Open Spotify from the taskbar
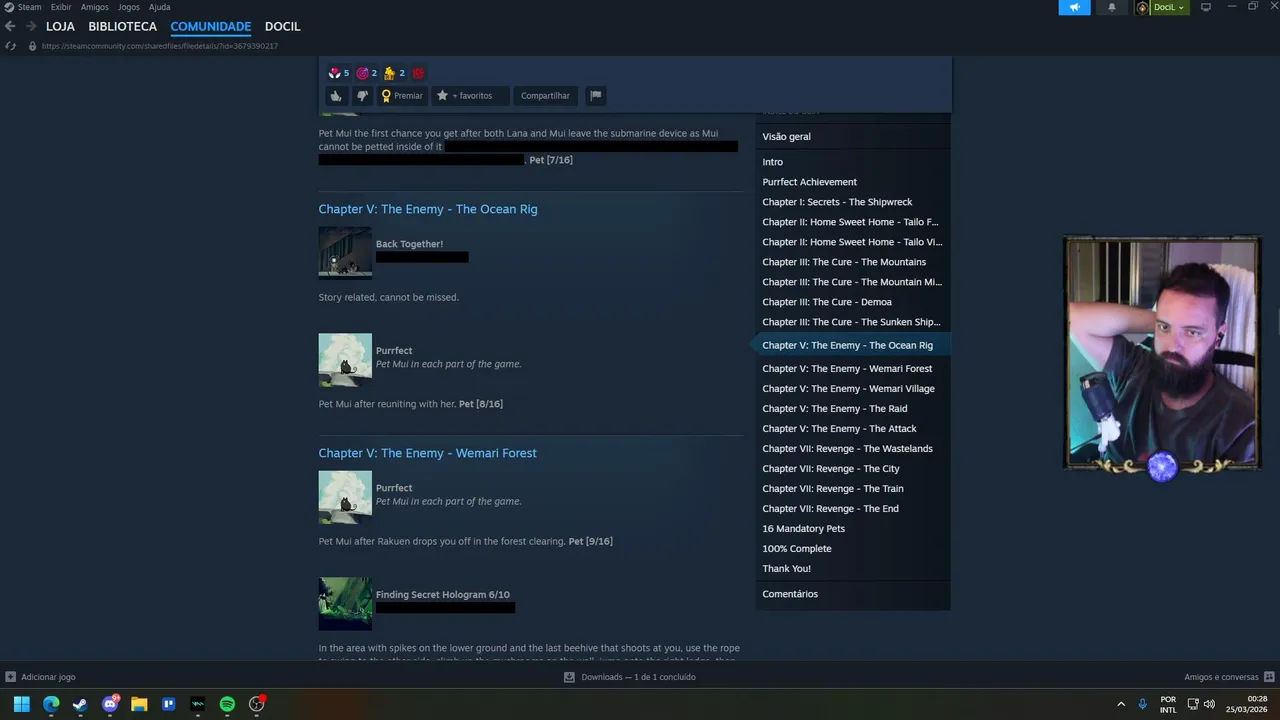This screenshot has width=1280, height=720. pyautogui.click(x=227, y=704)
